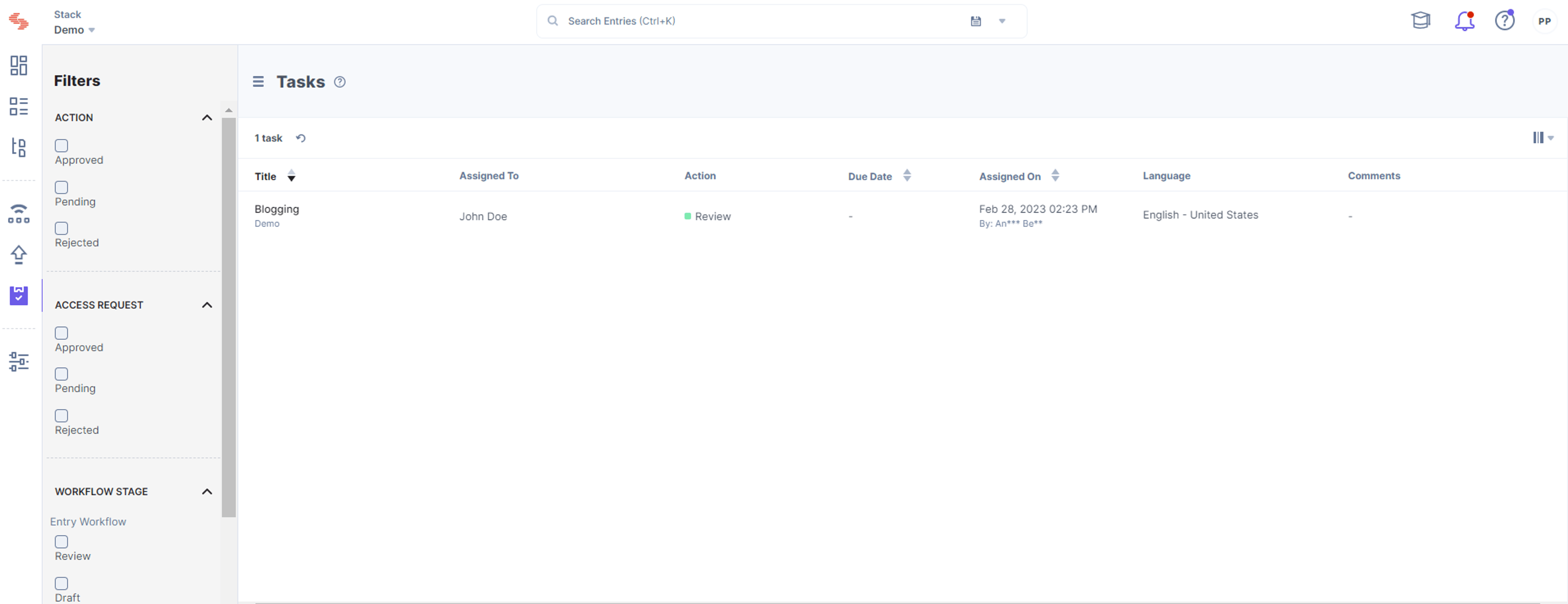Click the saved searches icon in search bar
This screenshot has height=604, width=1568.
point(976,21)
